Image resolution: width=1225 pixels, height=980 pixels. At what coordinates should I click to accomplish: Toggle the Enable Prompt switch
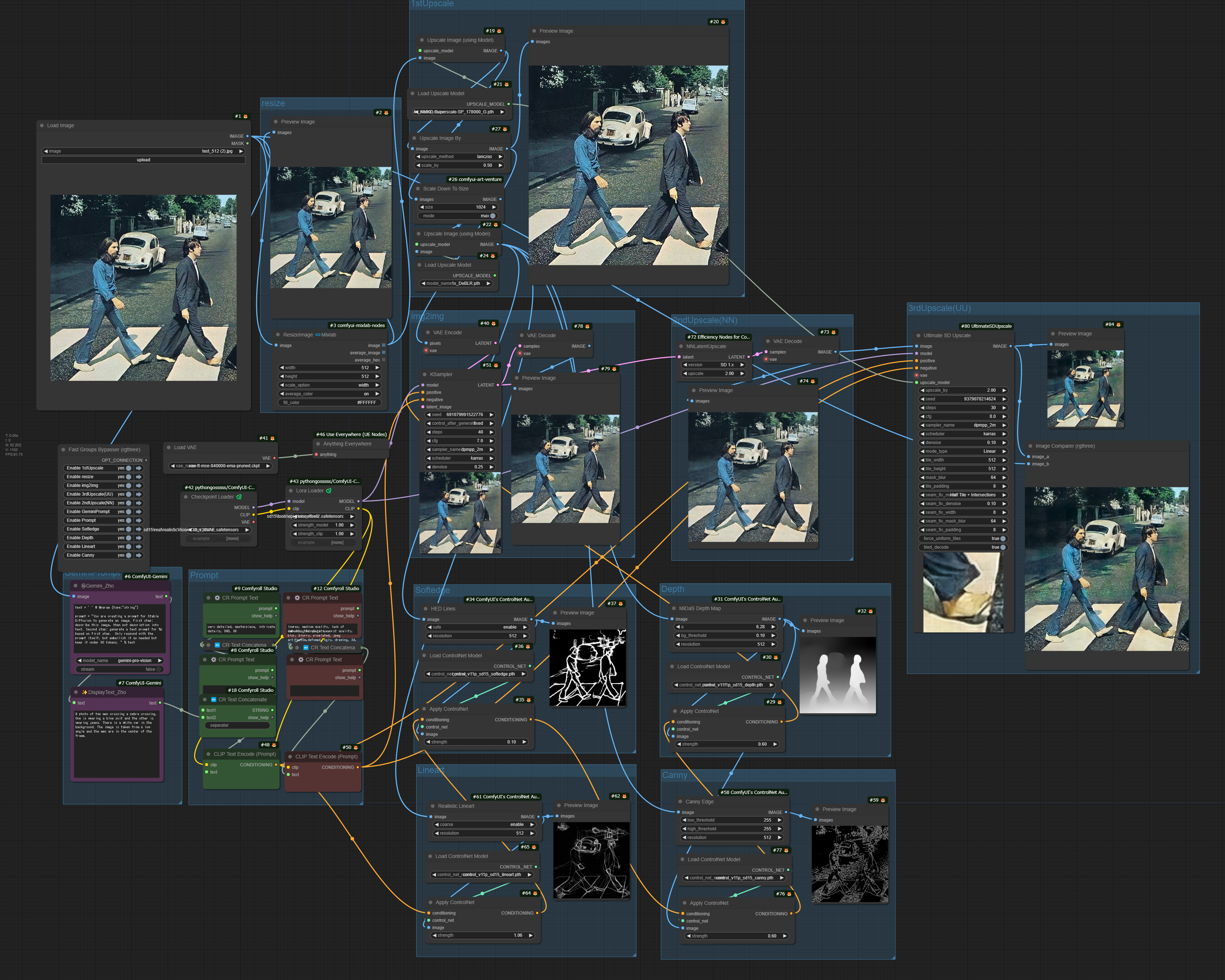[x=128, y=520]
